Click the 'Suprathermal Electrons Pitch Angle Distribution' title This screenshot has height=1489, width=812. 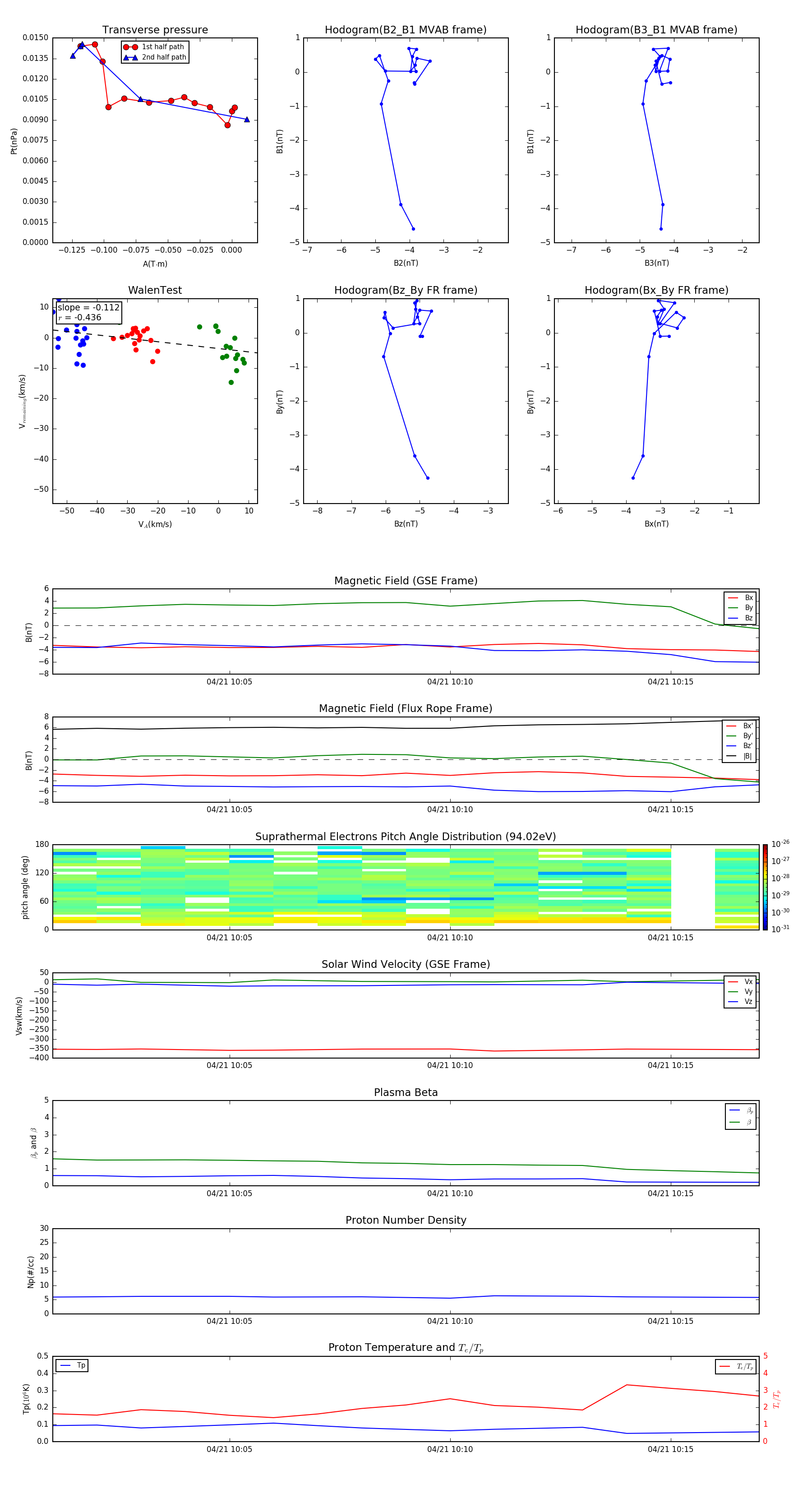click(x=406, y=837)
